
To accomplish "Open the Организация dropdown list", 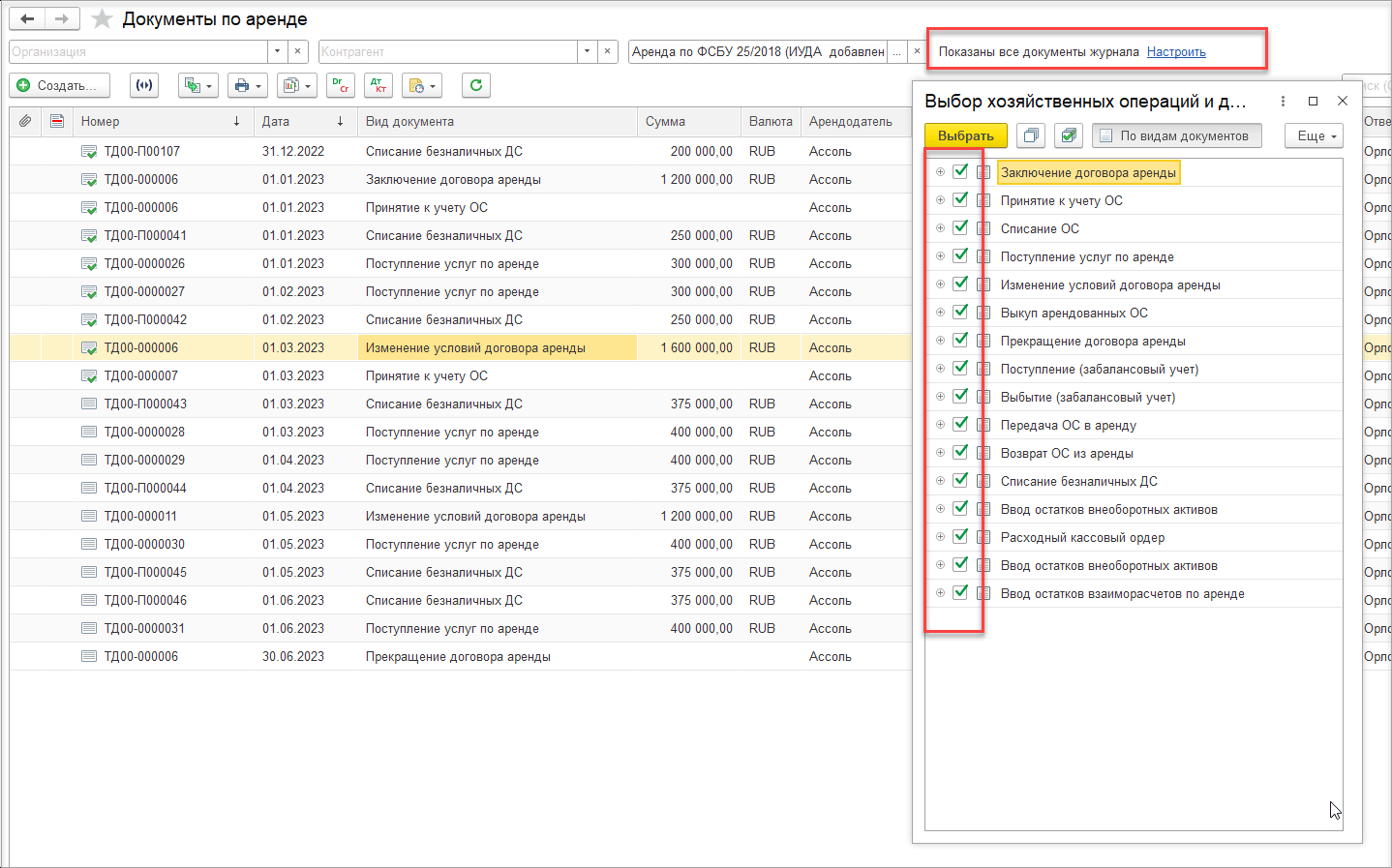I will (x=277, y=51).
